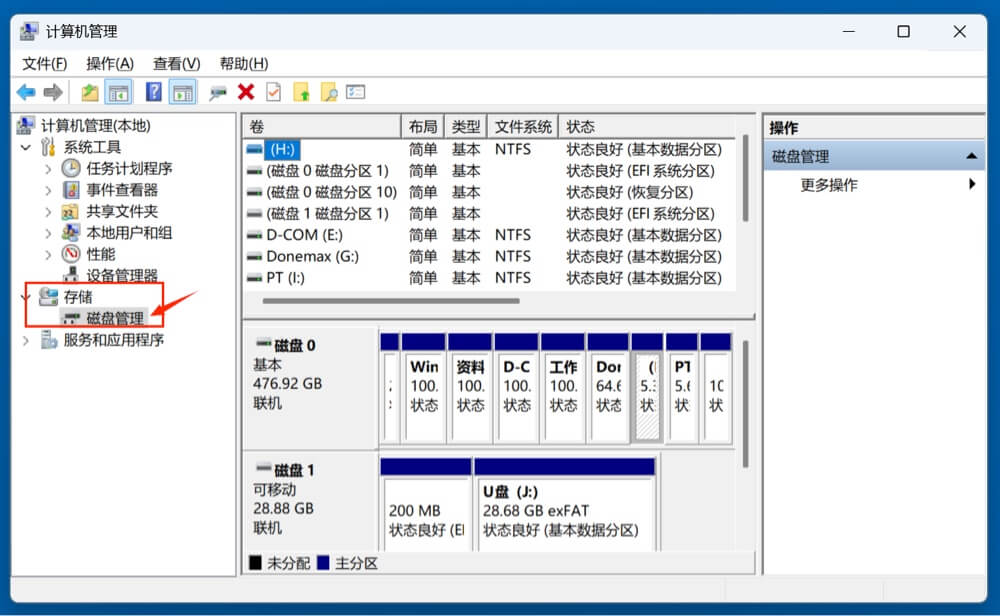The height and width of the screenshot is (616, 1000).
Task: Click the volume list horizontal scrollbar
Action: 390,300
